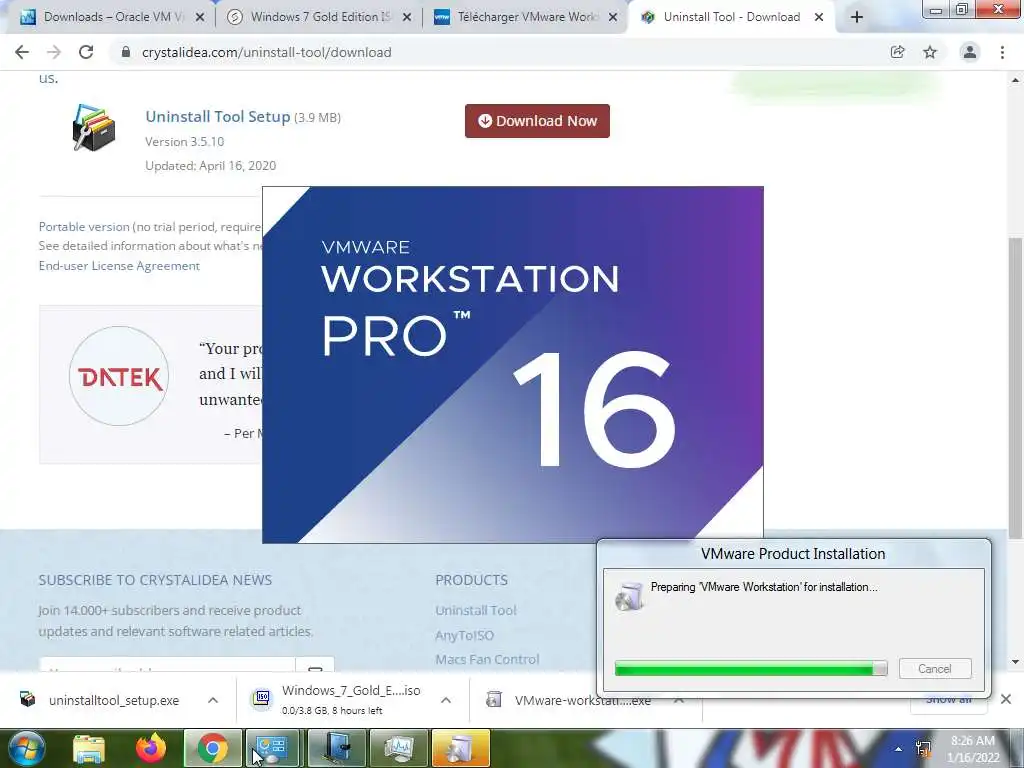Cancel the VMware Product Installation

point(935,669)
